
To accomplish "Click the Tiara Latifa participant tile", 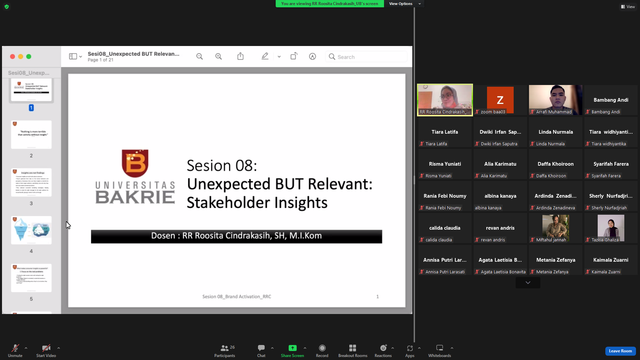I will [445, 132].
